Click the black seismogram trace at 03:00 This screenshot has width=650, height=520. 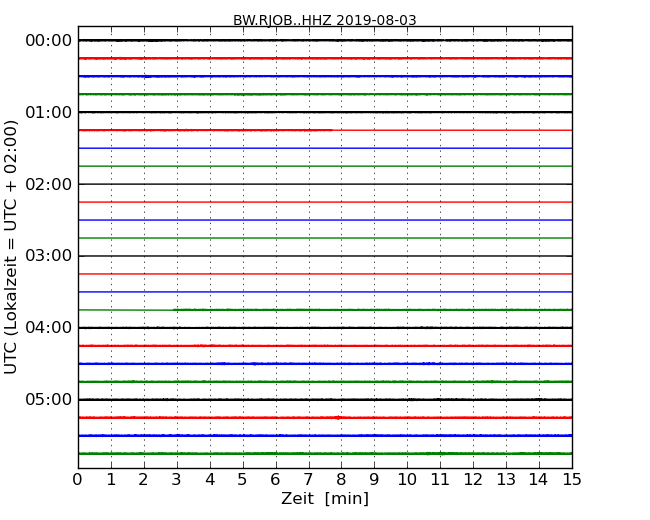coord(325,256)
